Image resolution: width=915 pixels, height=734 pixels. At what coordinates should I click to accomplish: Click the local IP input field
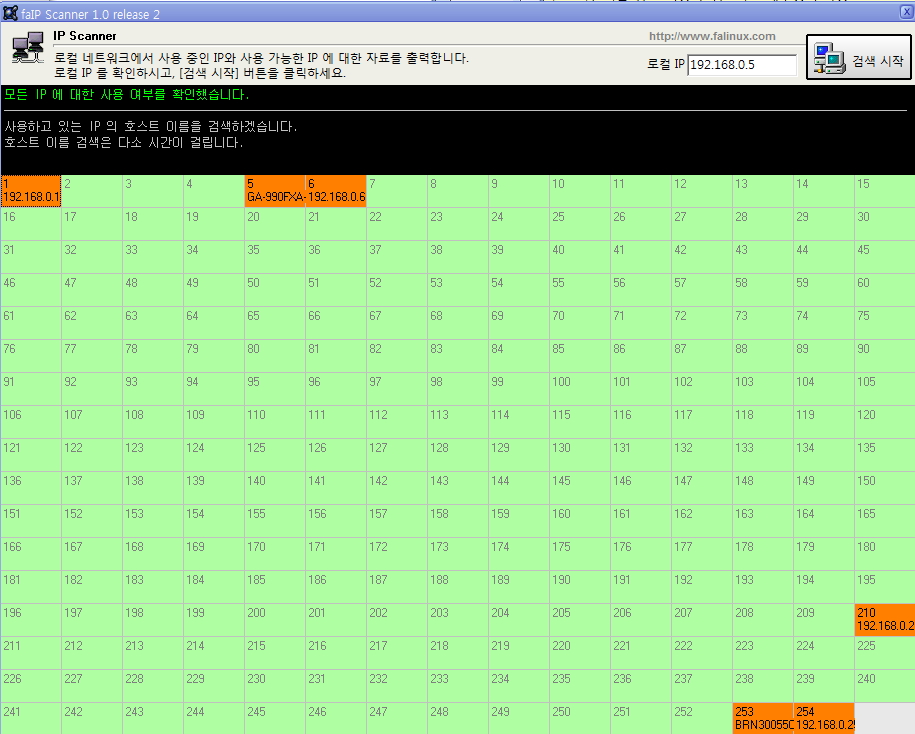(x=742, y=65)
